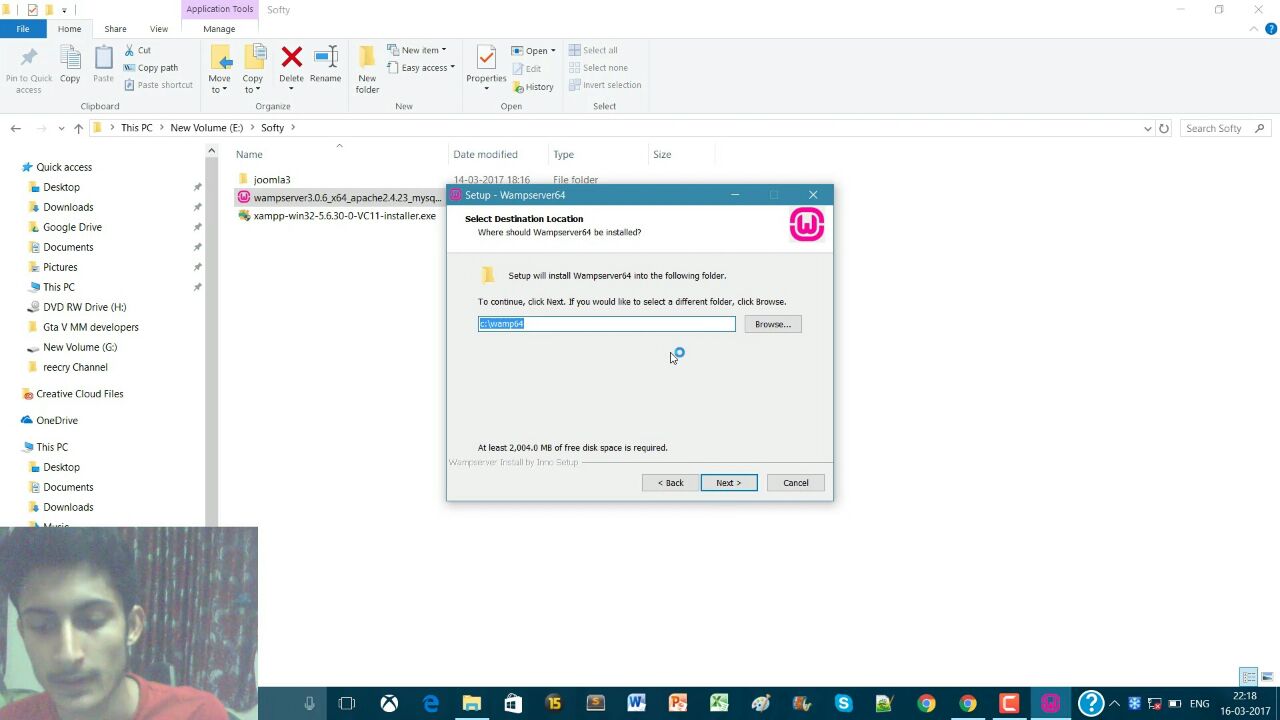Click microphone icon on taskbar

309,704
